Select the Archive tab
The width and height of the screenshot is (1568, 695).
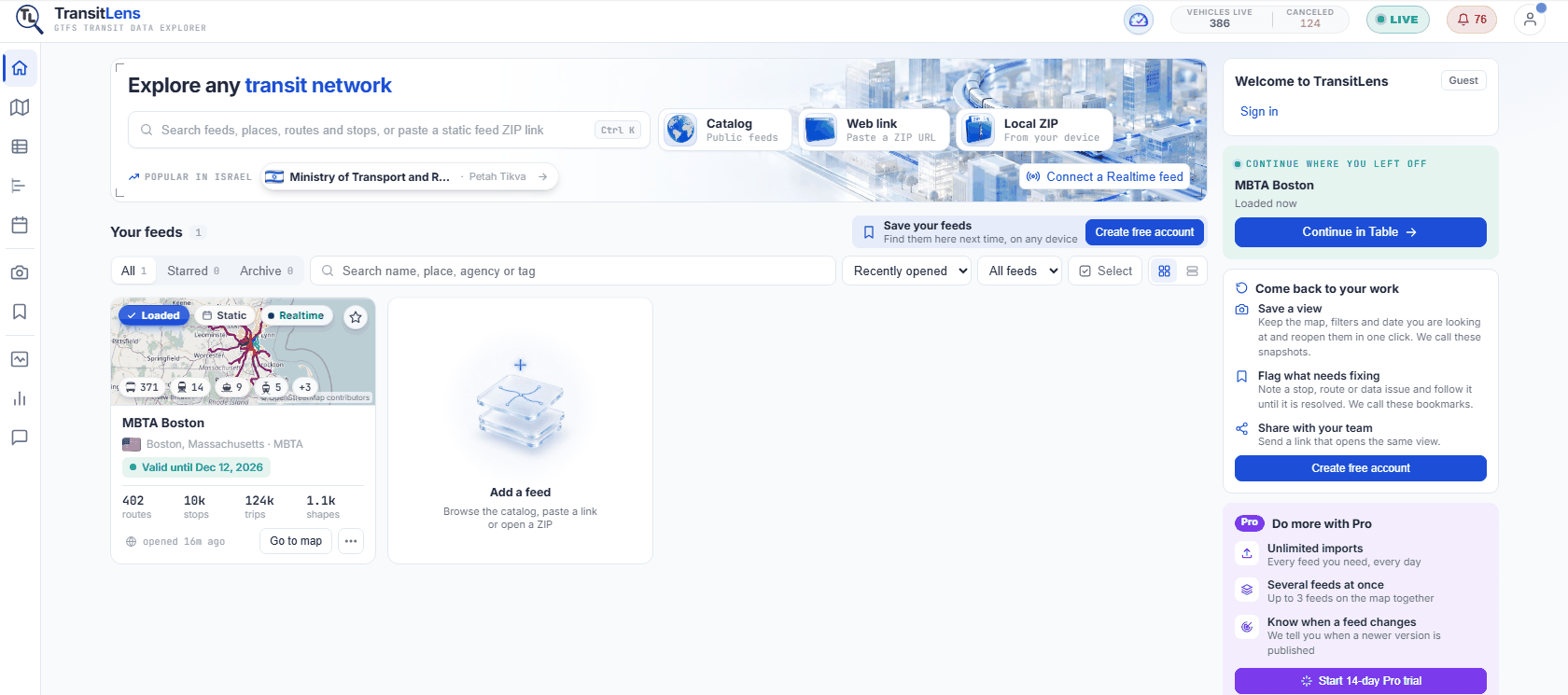(266, 271)
